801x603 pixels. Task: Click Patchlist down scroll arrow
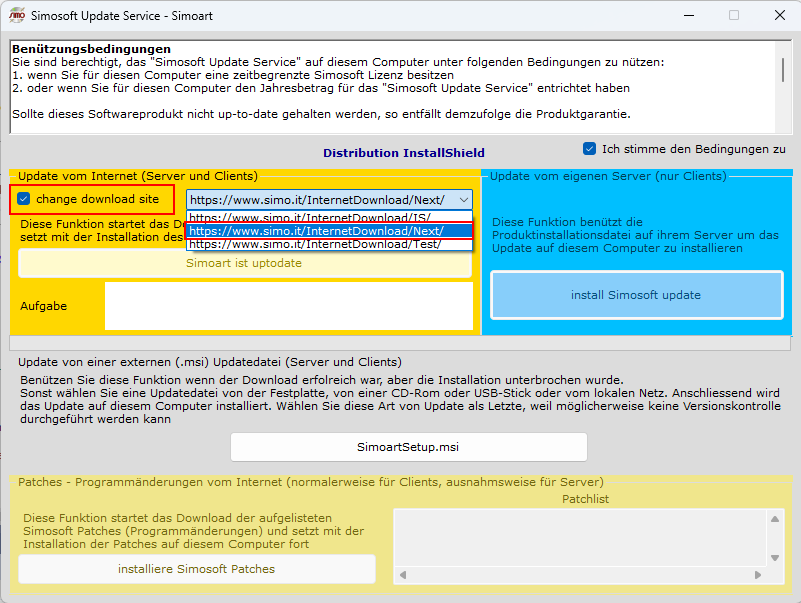pyautogui.click(x=774, y=558)
